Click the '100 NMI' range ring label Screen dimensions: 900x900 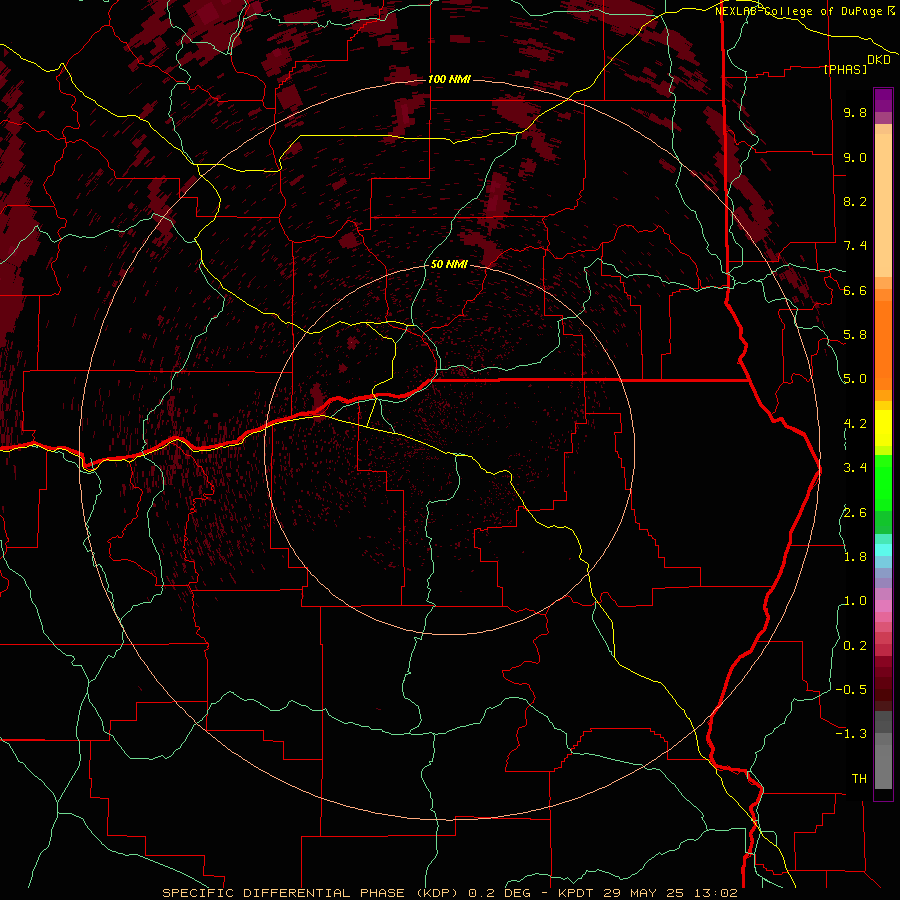coord(449,79)
